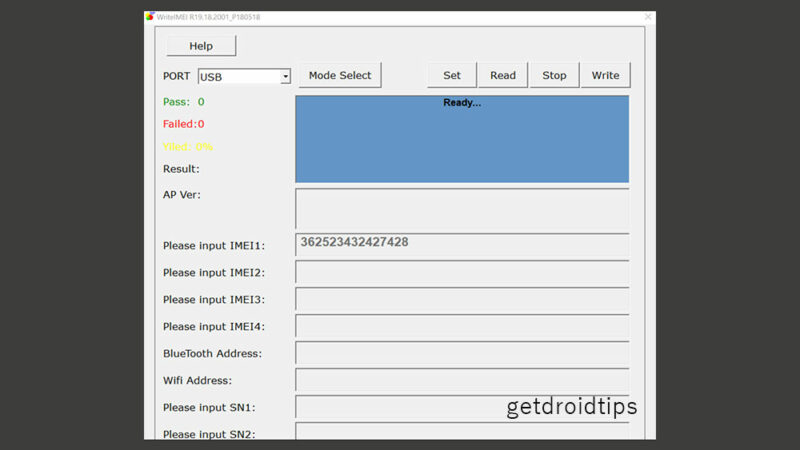Focus the IMEI1 input field
Screen dimensions: 800x450
click(x=462, y=245)
